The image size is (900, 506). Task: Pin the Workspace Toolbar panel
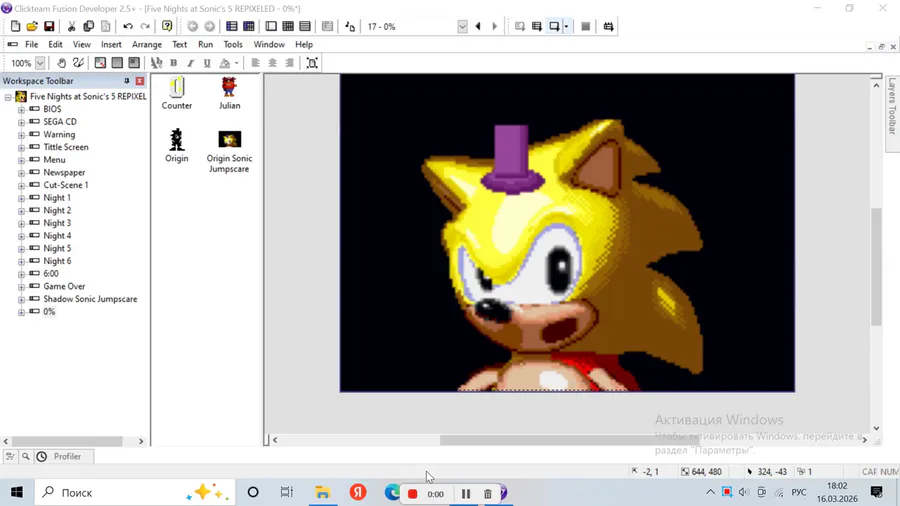click(127, 81)
